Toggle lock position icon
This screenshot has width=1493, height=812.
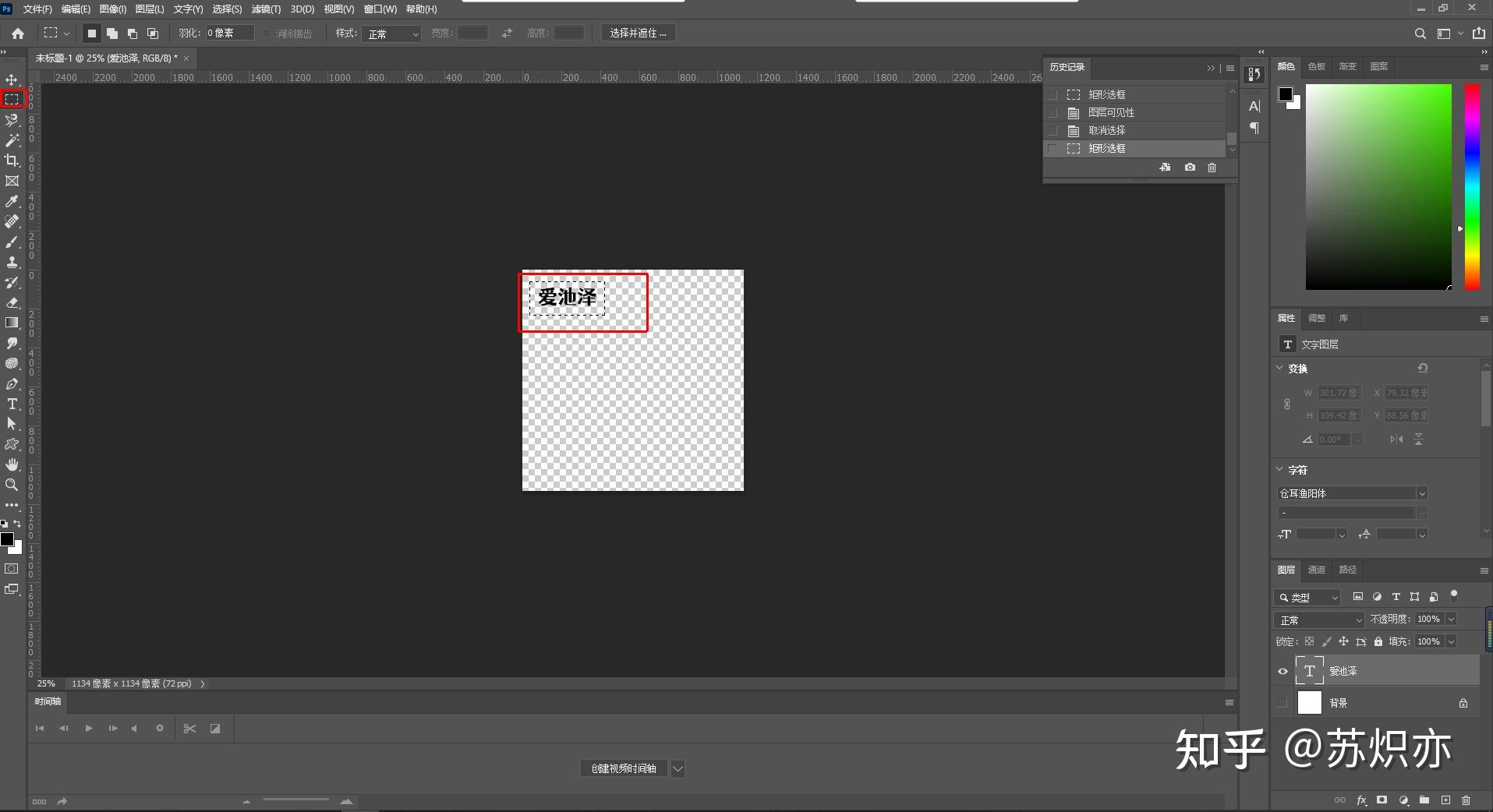[x=1343, y=641]
